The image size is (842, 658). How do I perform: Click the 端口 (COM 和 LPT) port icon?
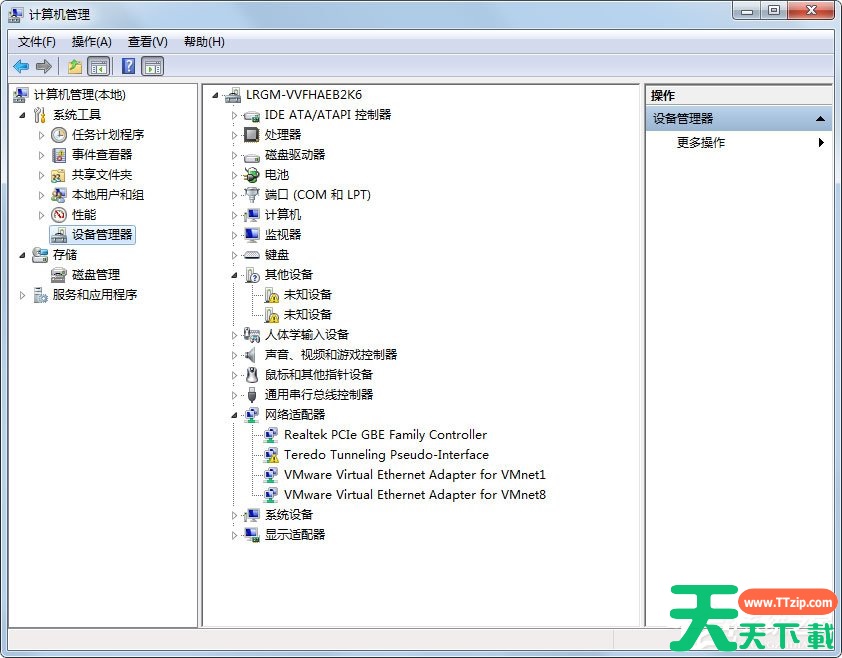(251, 195)
